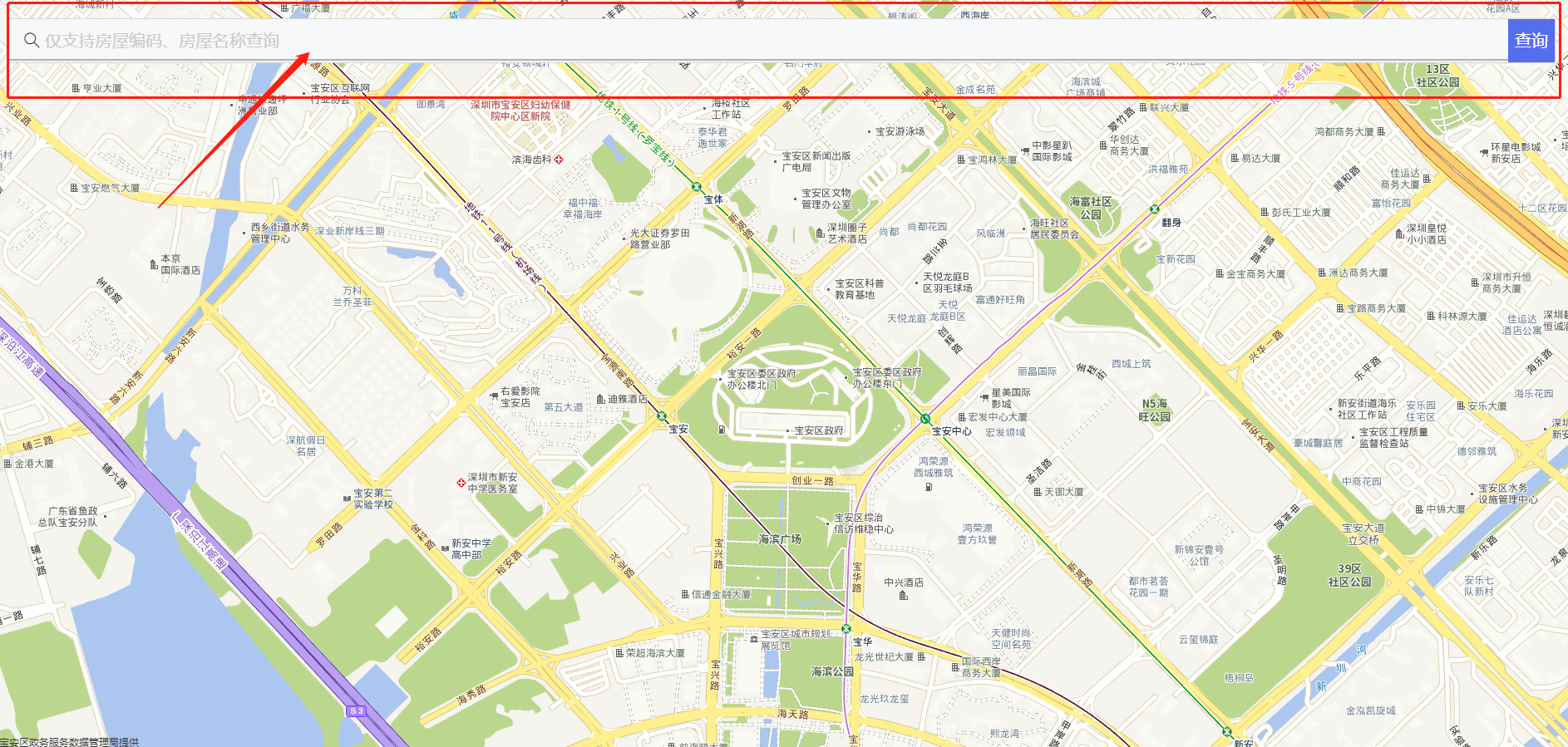This screenshot has width=1568, height=747.
Task: Click the 海富社区公园 park label
Action: pos(1091,208)
